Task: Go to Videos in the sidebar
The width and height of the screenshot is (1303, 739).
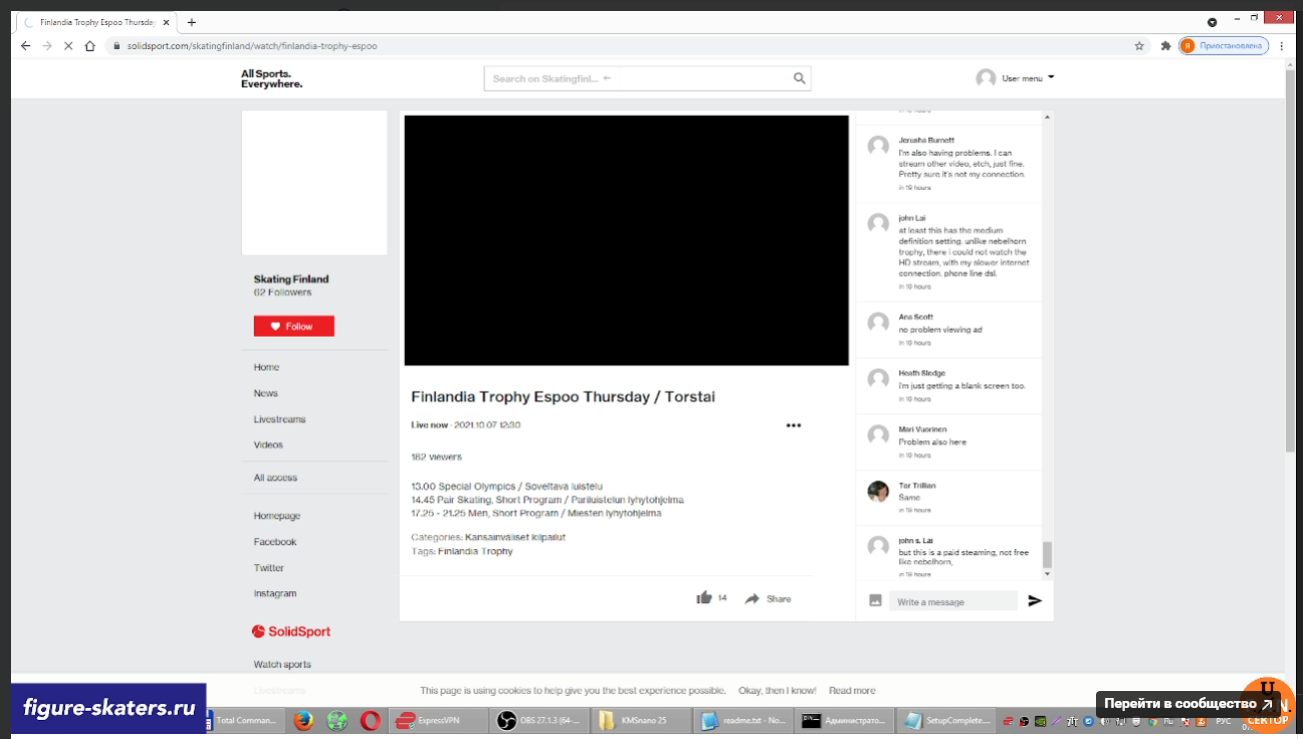Action: click(x=268, y=445)
